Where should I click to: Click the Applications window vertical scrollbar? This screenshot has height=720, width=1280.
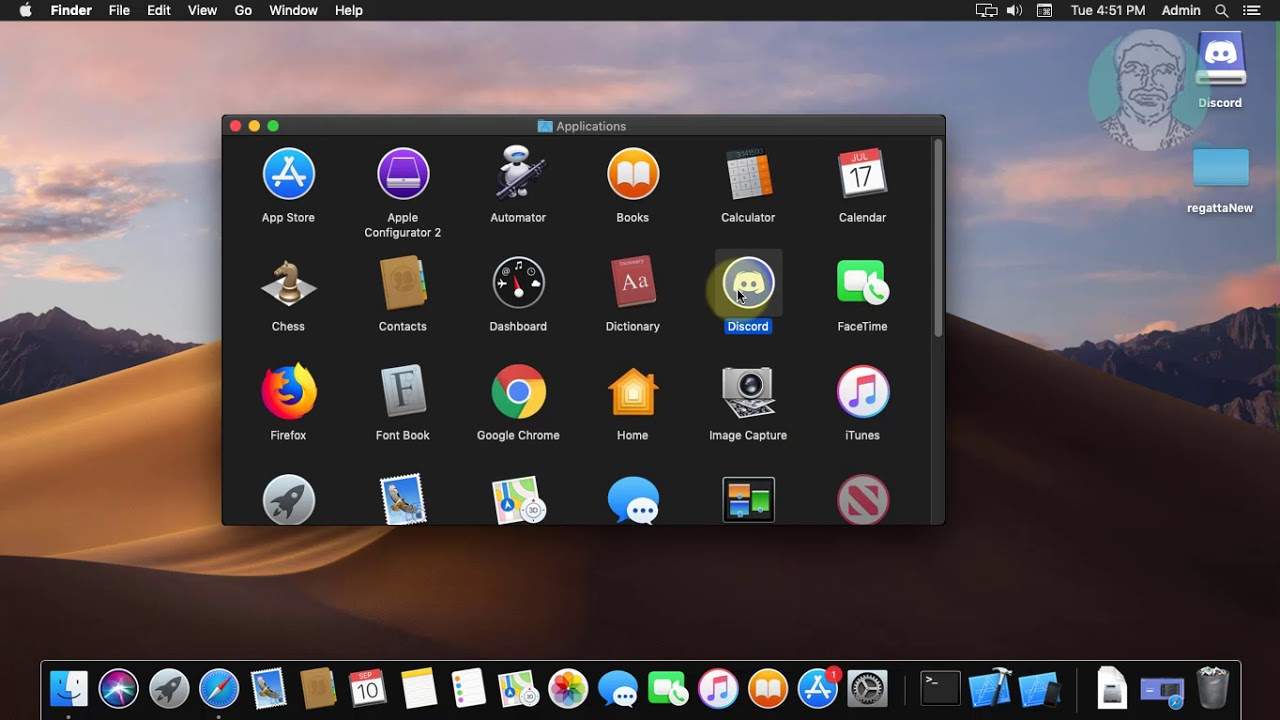point(938,238)
